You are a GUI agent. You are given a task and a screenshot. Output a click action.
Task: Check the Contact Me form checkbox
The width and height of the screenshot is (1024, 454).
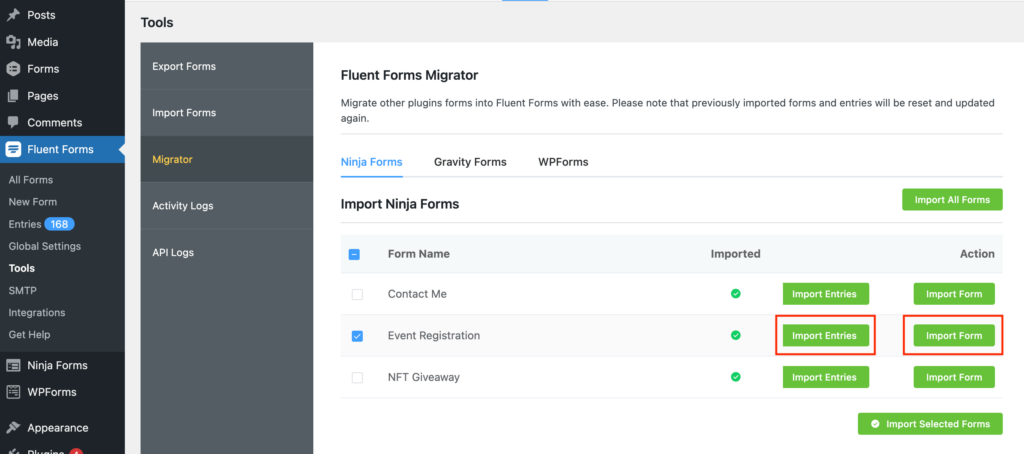pos(357,295)
